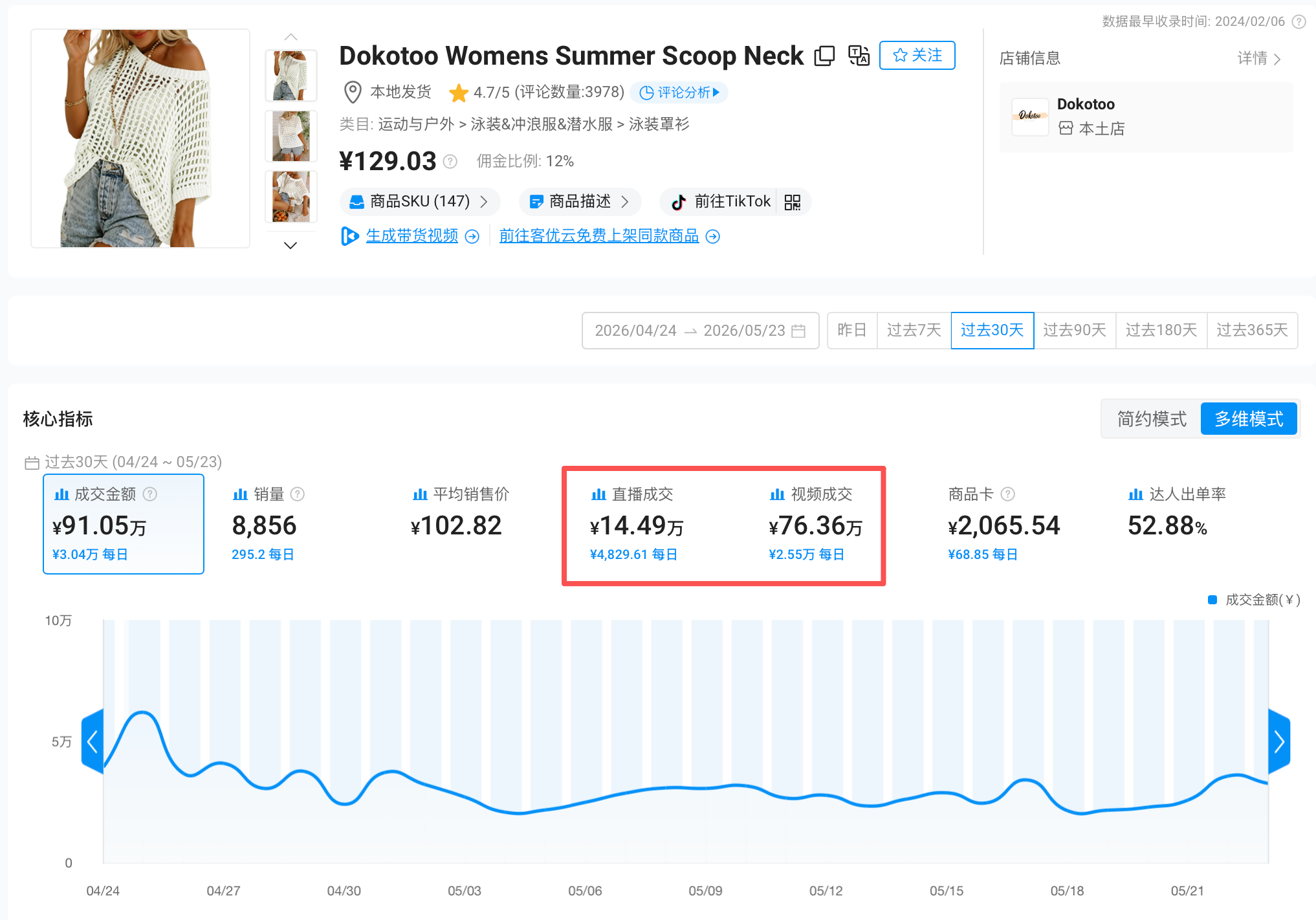Open 评论分析 review analysis
The width and height of the screenshot is (1316, 920).
pyautogui.click(x=679, y=93)
